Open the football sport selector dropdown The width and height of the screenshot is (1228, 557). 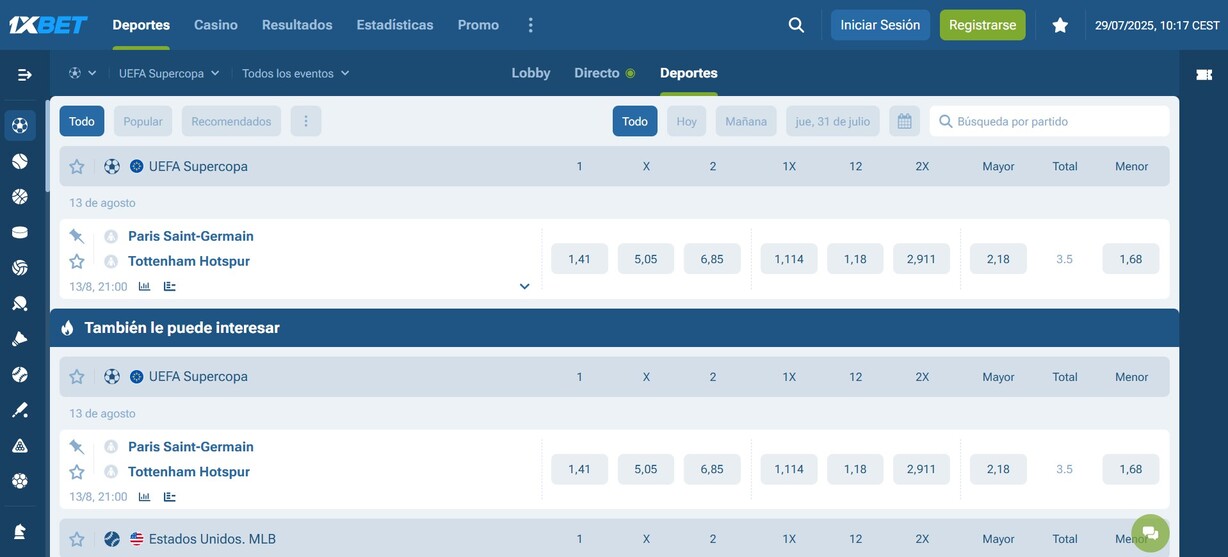tap(82, 73)
